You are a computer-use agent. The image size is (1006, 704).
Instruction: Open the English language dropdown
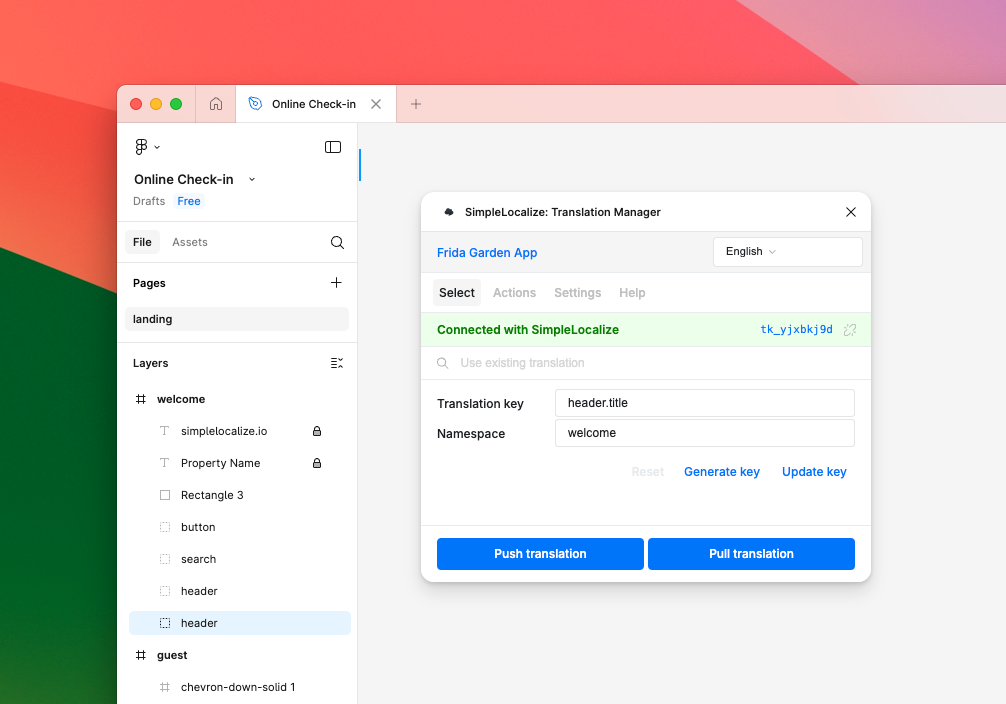[788, 252]
